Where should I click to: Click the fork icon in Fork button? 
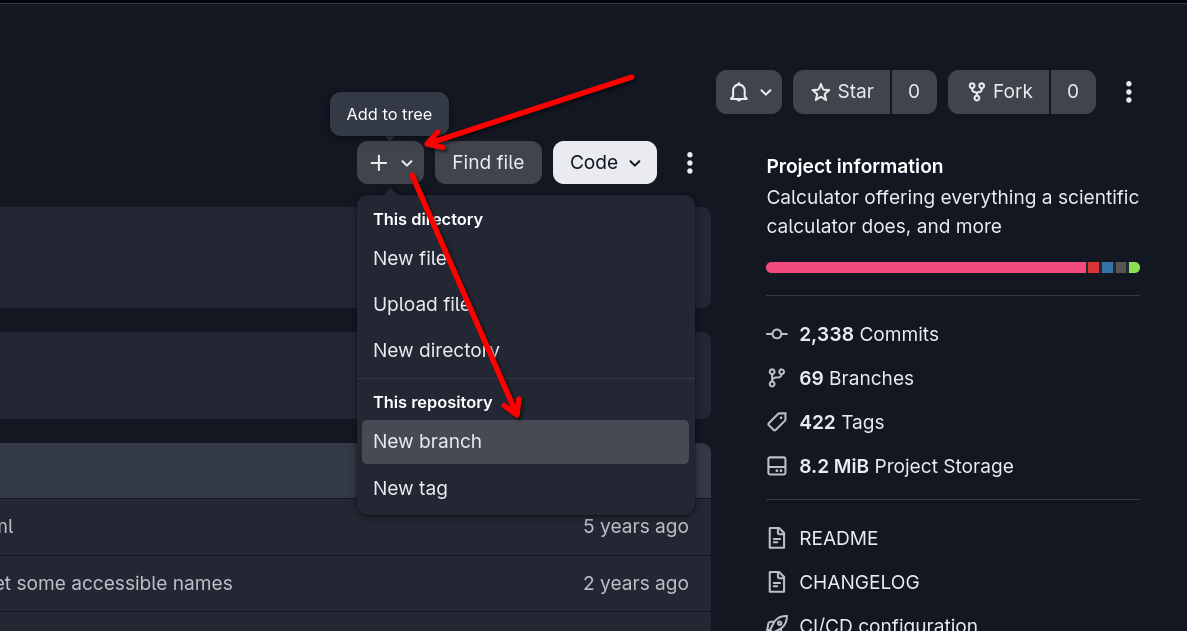[x=977, y=92]
